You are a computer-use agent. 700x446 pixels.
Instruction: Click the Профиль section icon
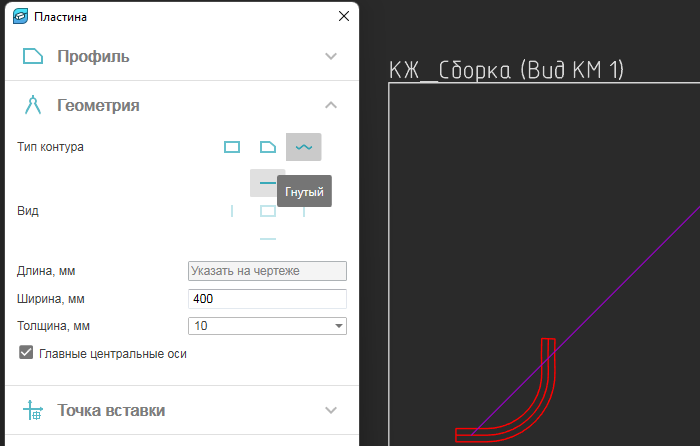[x=33, y=56]
